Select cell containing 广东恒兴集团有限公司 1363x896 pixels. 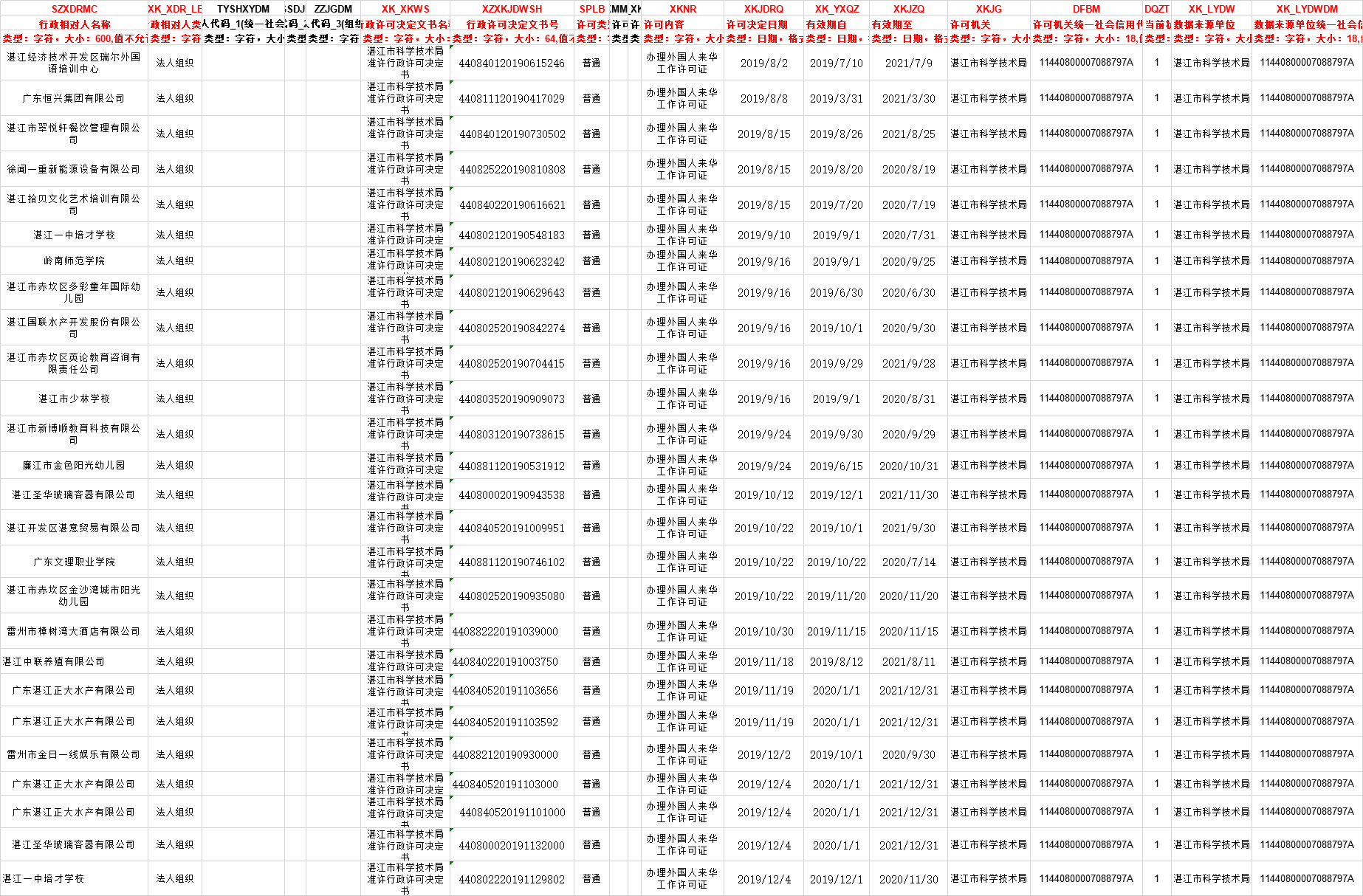coord(74,98)
